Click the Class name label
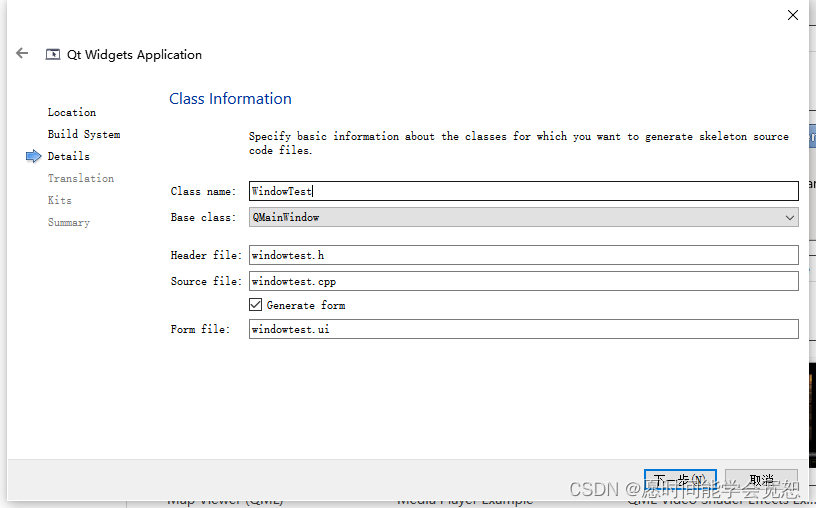Screen dimensions: 816x508 tap(203, 191)
